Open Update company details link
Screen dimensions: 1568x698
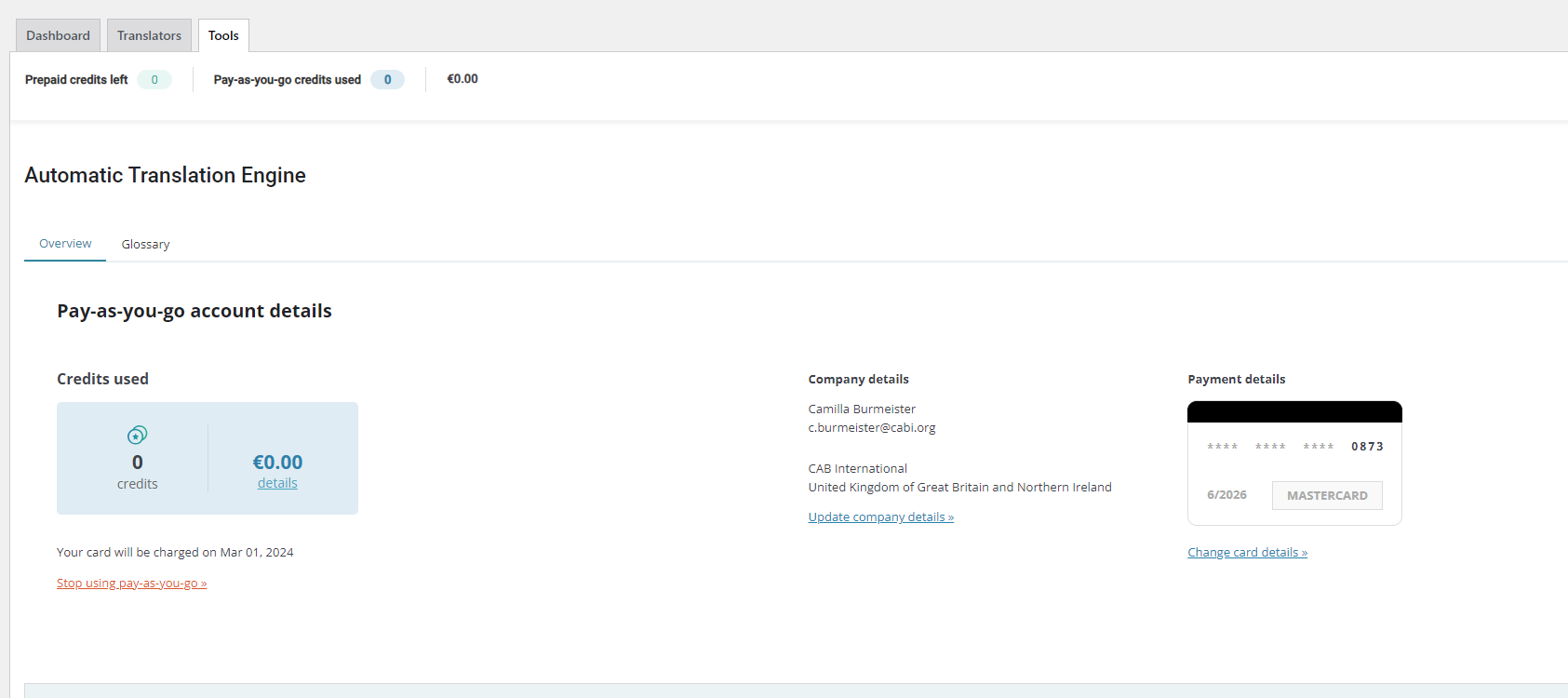(x=881, y=517)
